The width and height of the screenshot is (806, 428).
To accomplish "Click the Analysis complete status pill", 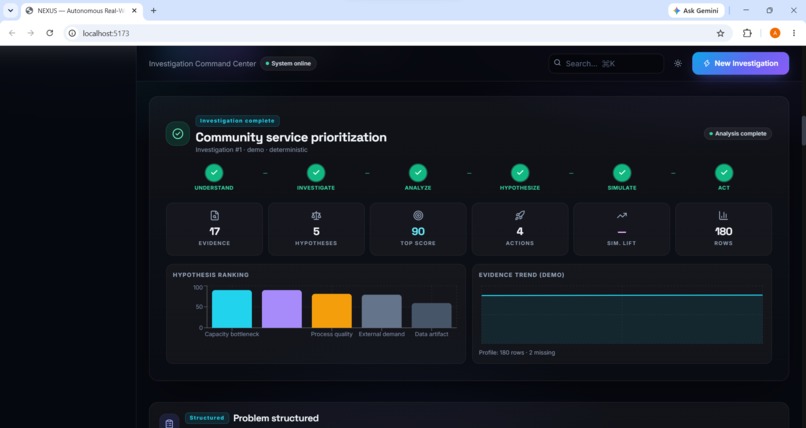I will pos(738,134).
